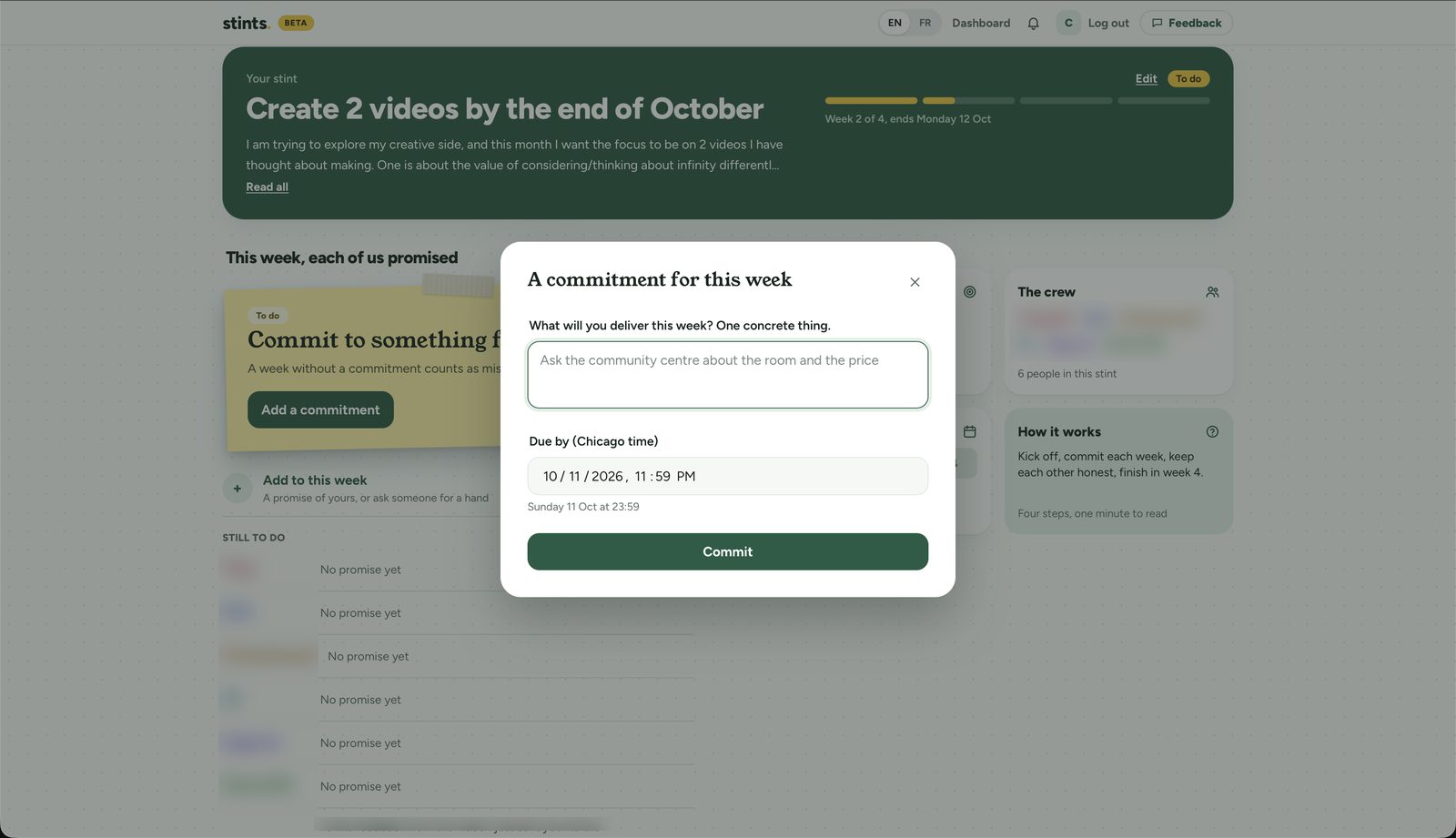Log out of the account
Image resolution: width=1456 pixels, height=838 pixels.
1108,23
